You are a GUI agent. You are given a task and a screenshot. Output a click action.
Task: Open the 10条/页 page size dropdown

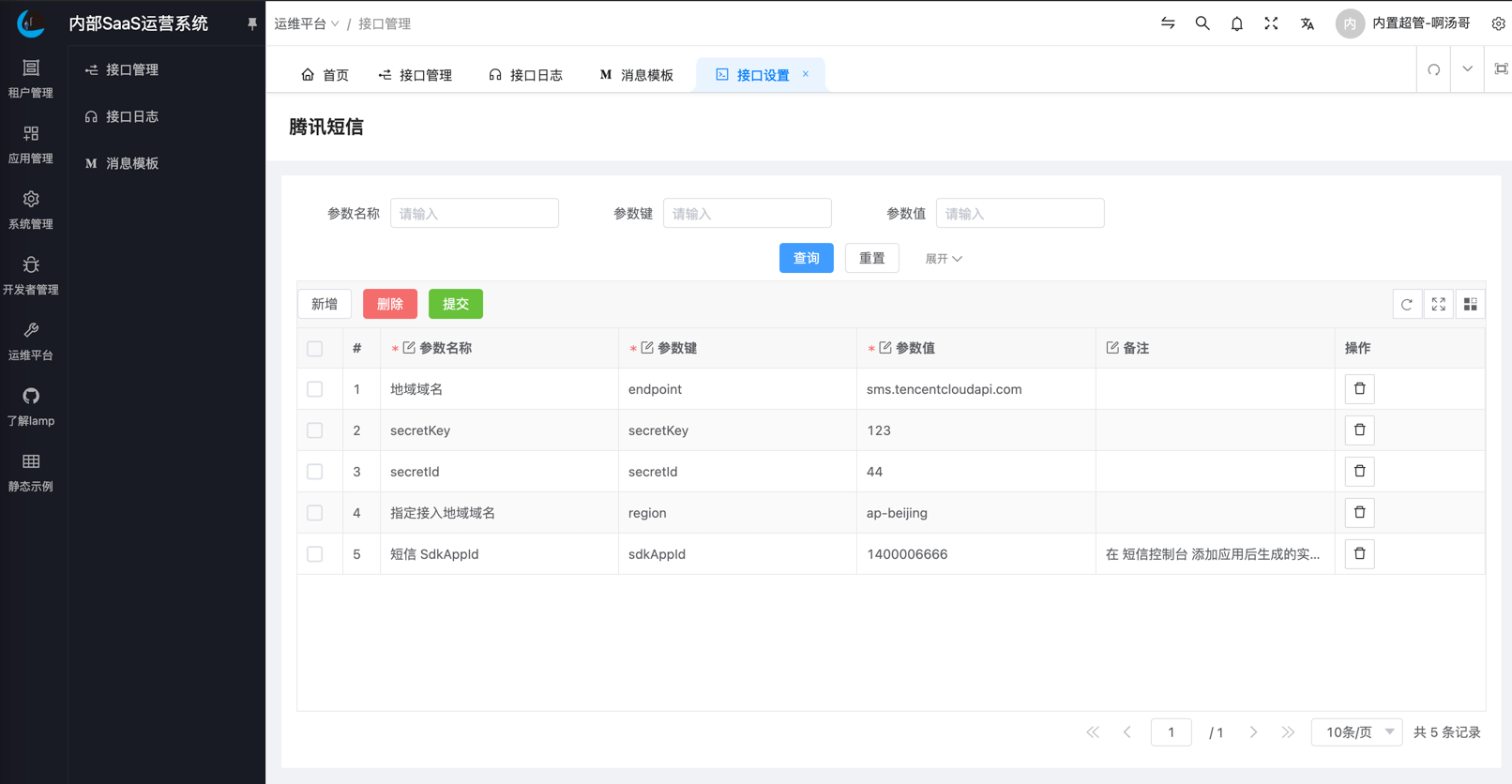click(1356, 732)
